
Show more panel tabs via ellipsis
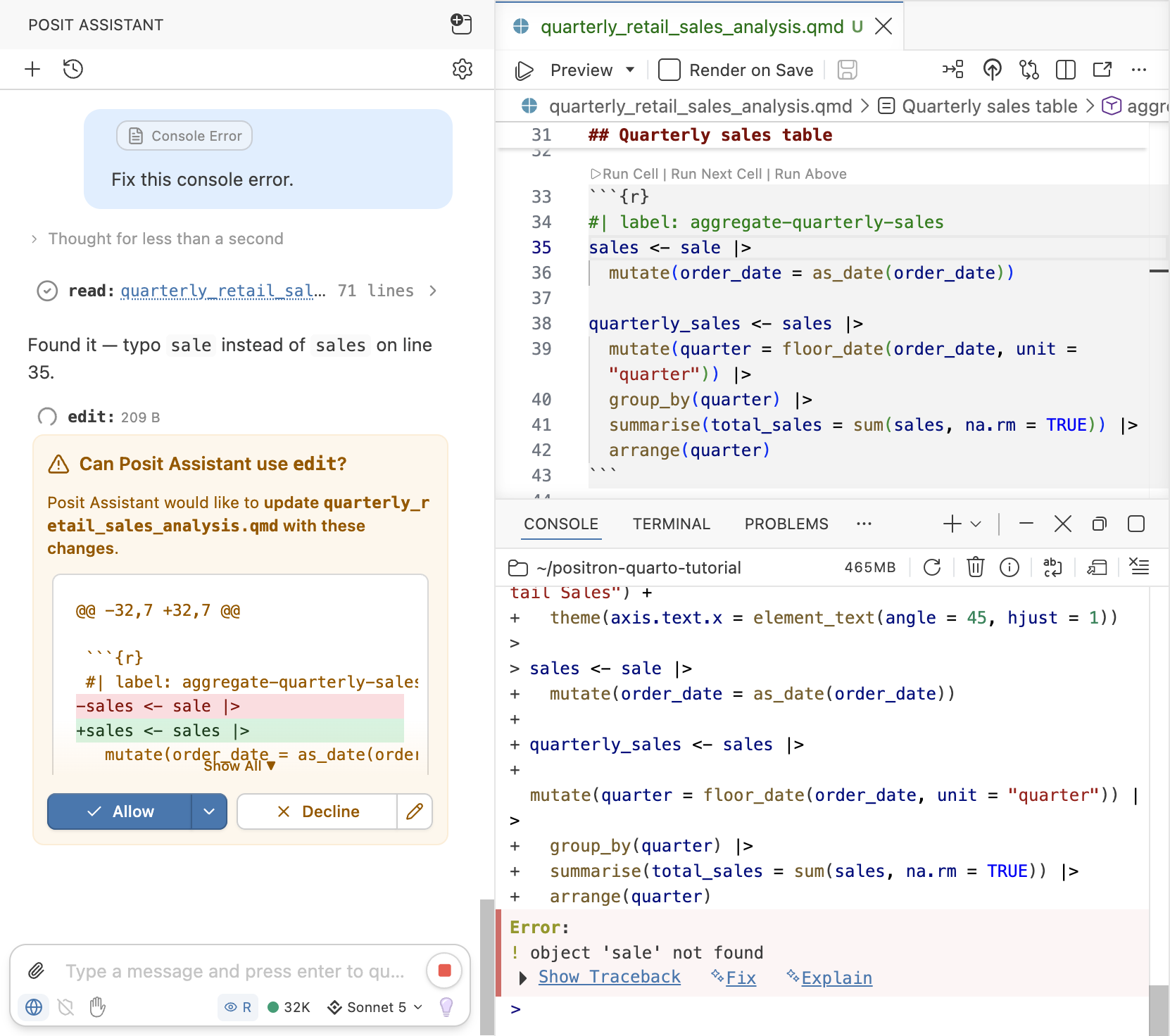pyautogui.click(x=864, y=524)
